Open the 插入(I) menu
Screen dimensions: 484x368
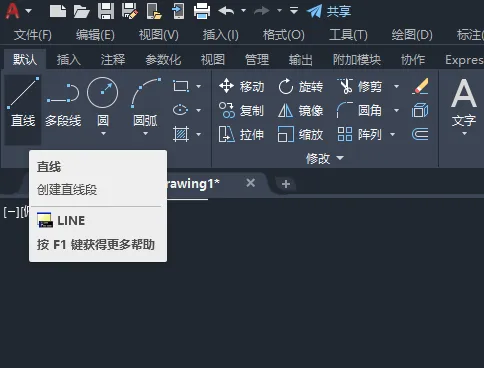221,35
